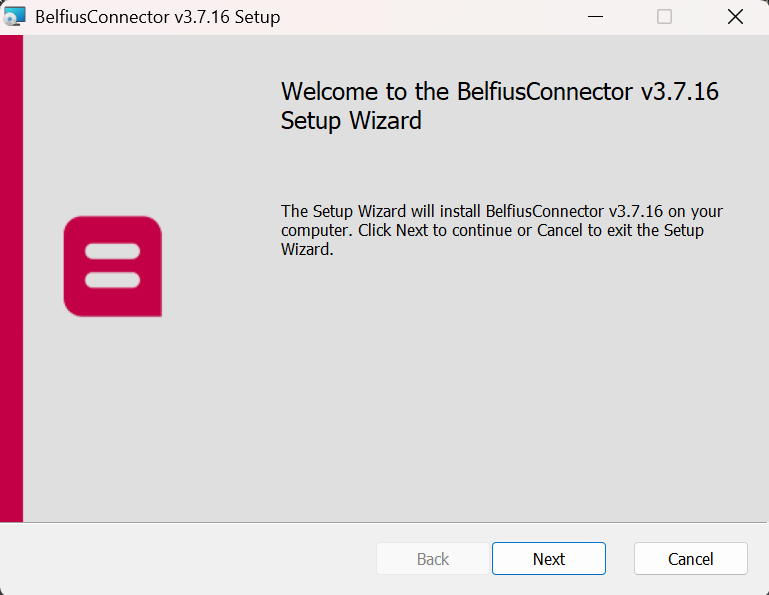Click the lower white bar in the Belfius logo
This screenshot has height=595, width=769.
(x=112, y=279)
